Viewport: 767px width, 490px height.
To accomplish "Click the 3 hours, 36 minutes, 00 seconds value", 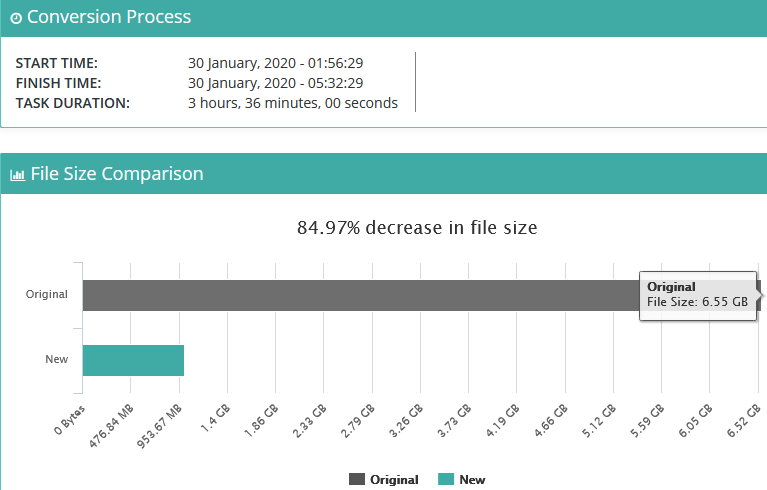I will coord(293,103).
